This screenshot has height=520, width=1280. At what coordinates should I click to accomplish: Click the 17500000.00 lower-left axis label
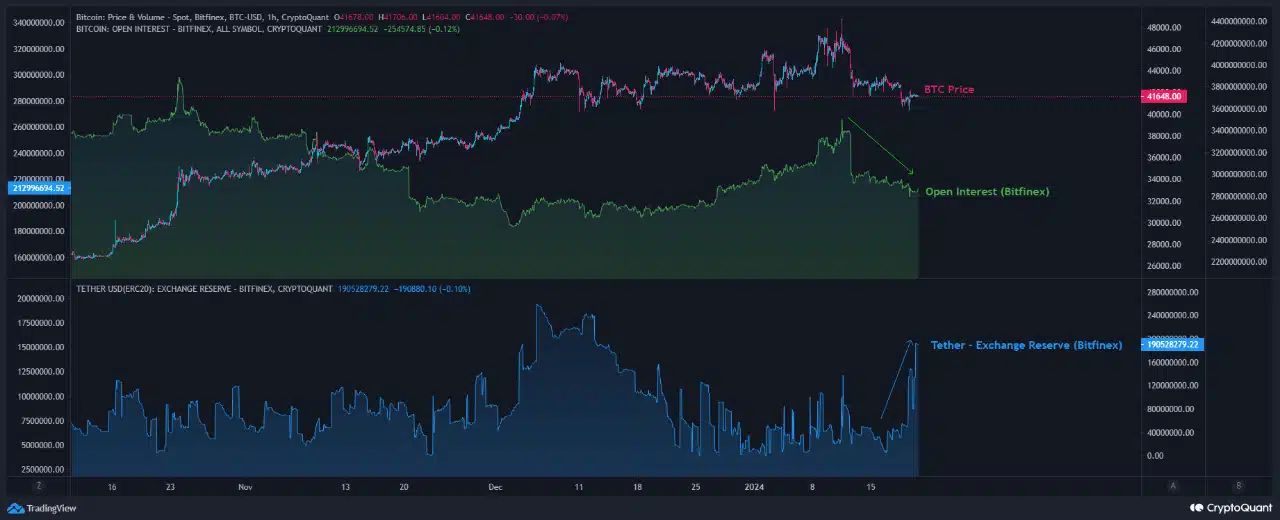(40, 323)
